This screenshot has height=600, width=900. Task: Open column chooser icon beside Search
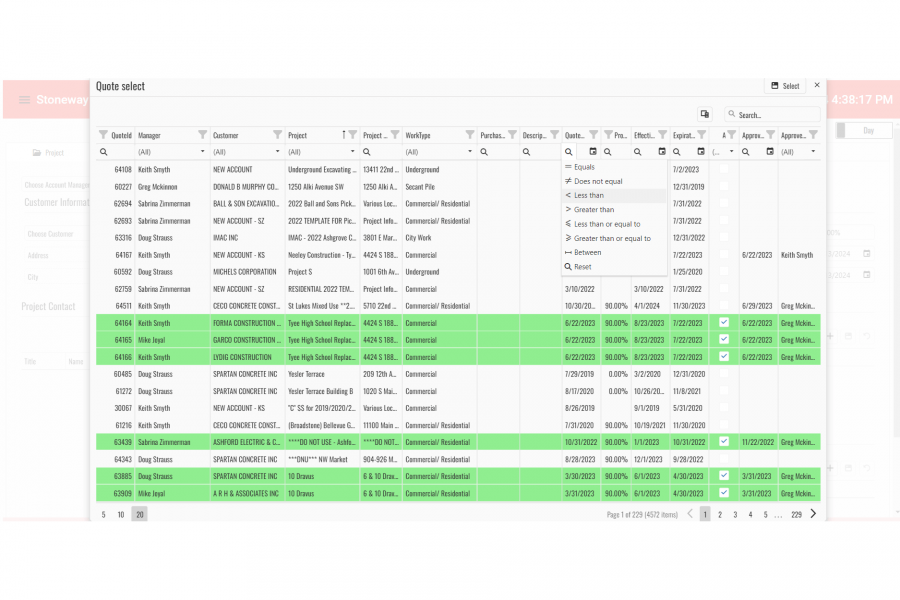[705, 114]
